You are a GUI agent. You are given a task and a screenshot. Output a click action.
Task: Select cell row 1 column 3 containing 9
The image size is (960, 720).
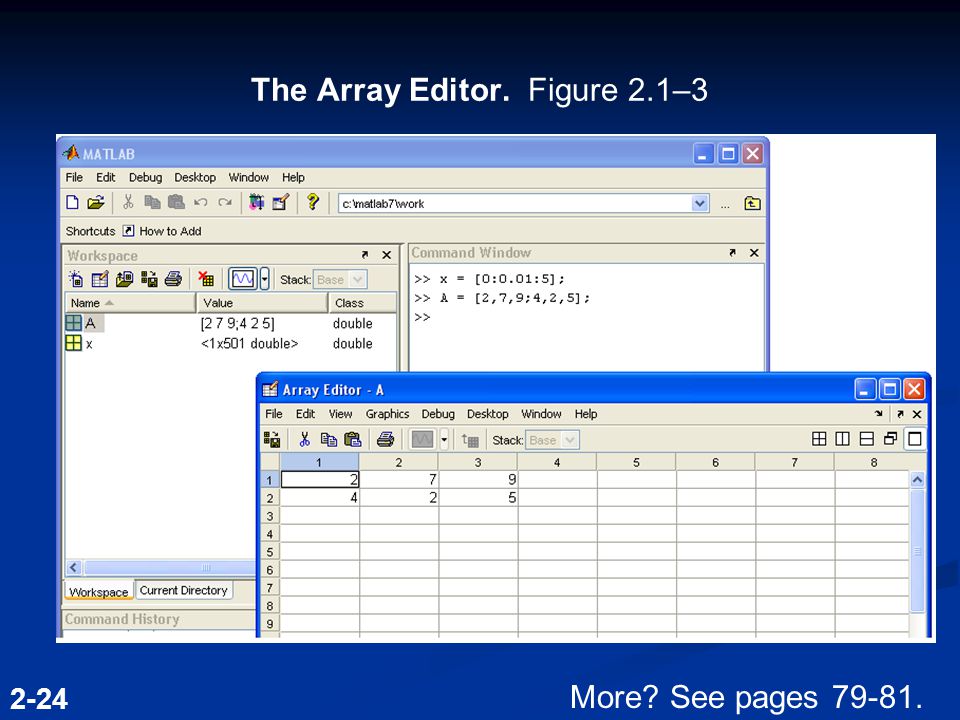pos(478,479)
